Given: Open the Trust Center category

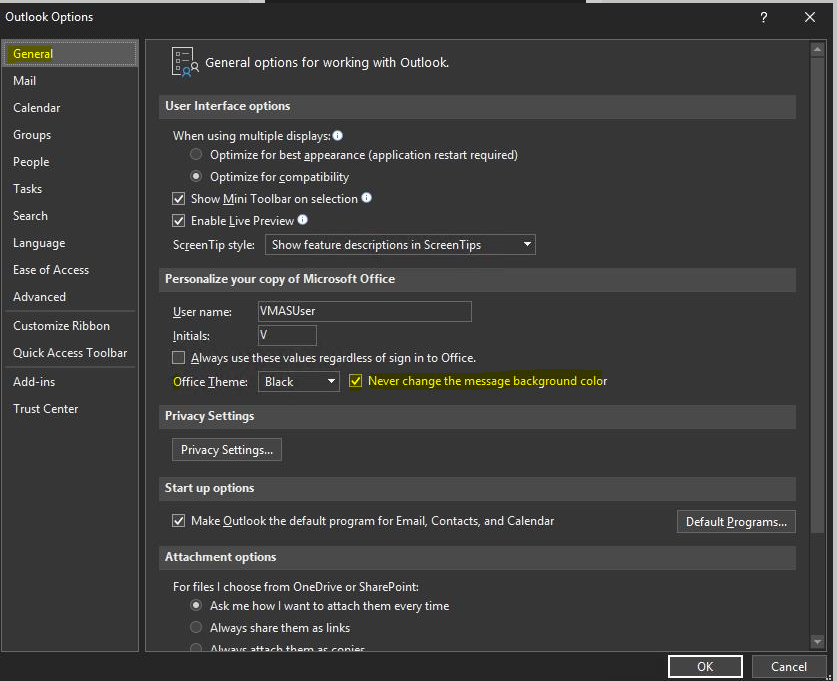Looking at the screenshot, I should 70,409.
